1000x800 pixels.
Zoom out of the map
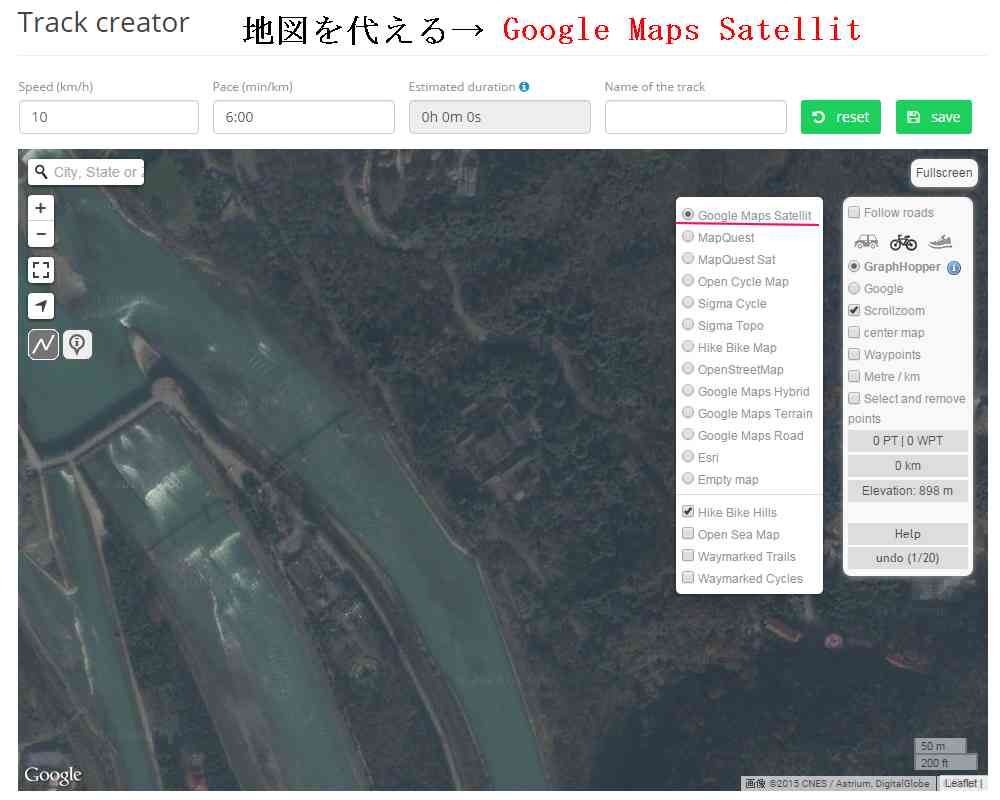(41, 234)
